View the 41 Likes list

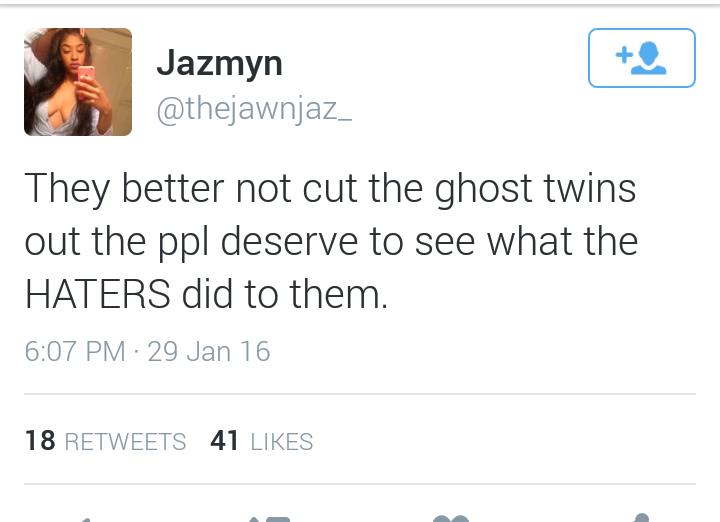(262, 441)
